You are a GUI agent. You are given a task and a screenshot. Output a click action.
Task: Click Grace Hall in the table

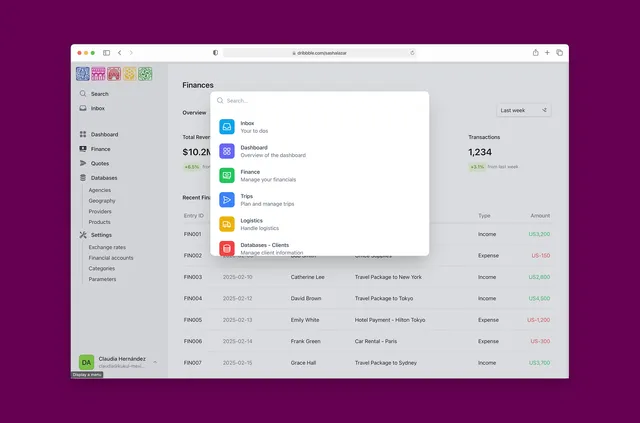(303, 363)
